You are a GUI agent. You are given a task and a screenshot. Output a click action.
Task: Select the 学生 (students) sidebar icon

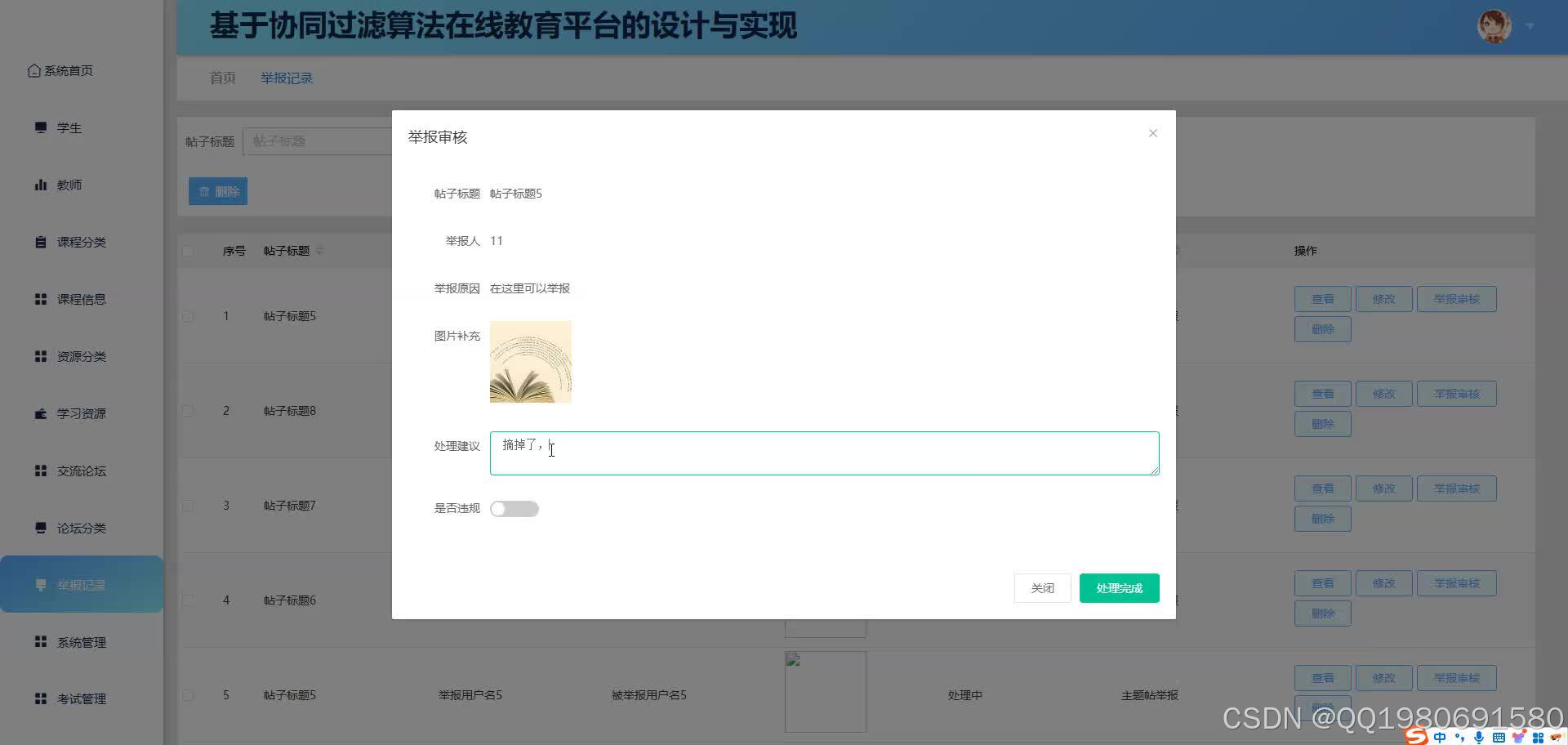(x=41, y=127)
